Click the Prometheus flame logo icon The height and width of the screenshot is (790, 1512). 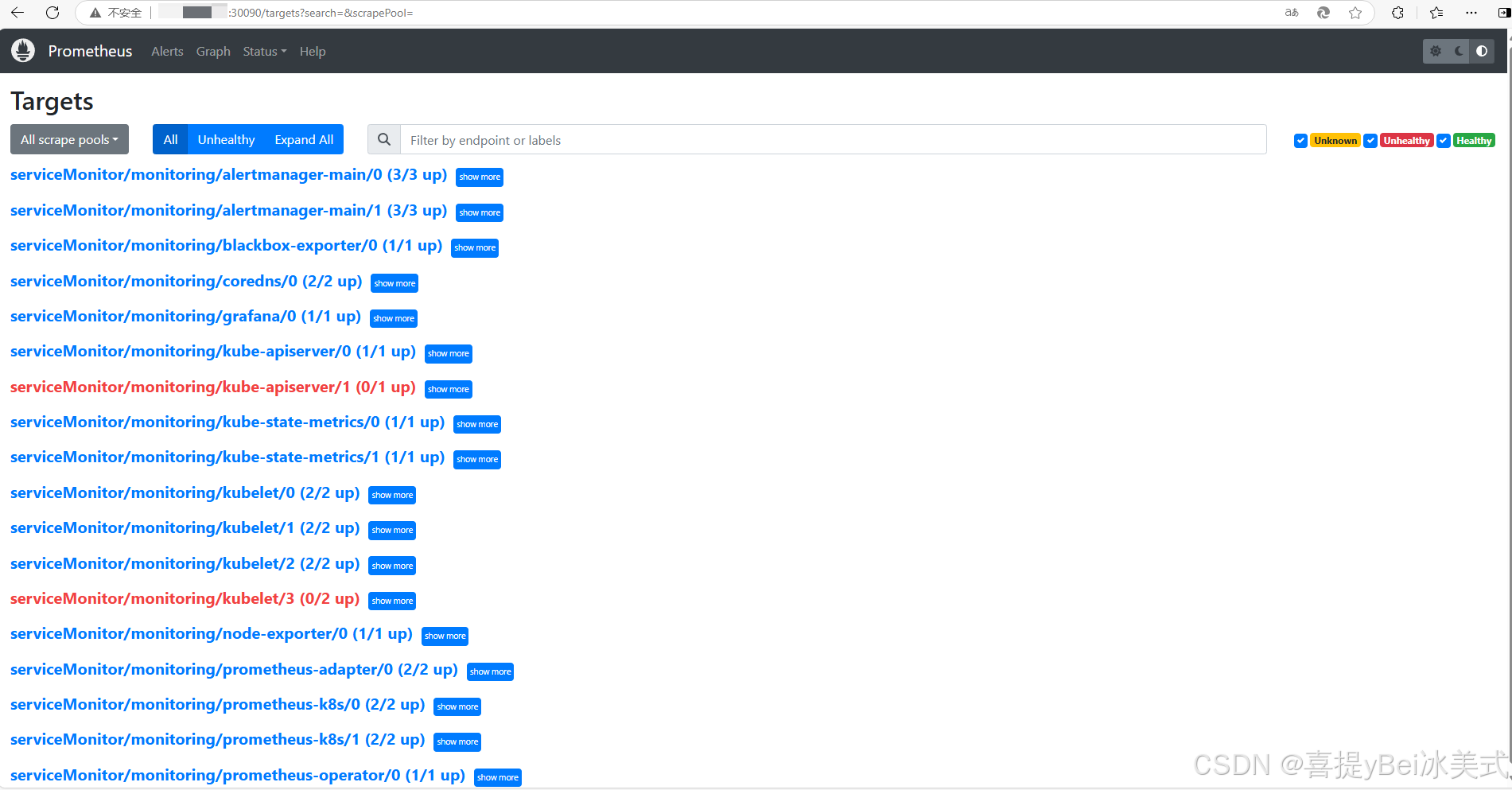pos(23,50)
